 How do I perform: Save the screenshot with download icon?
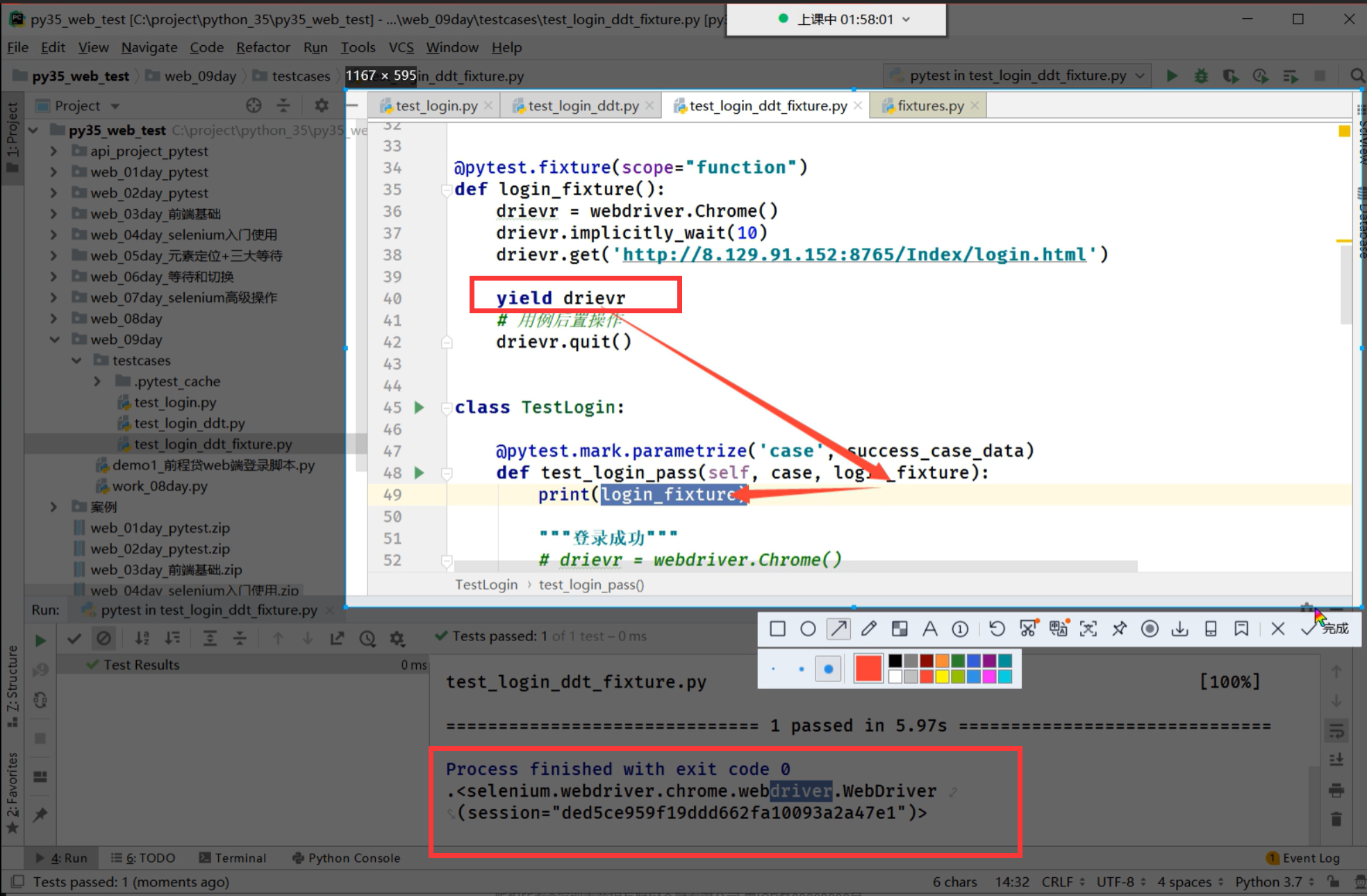tap(1179, 629)
